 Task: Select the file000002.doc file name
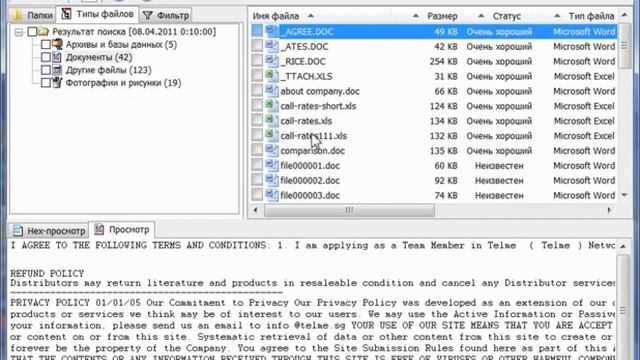(x=310, y=180)
